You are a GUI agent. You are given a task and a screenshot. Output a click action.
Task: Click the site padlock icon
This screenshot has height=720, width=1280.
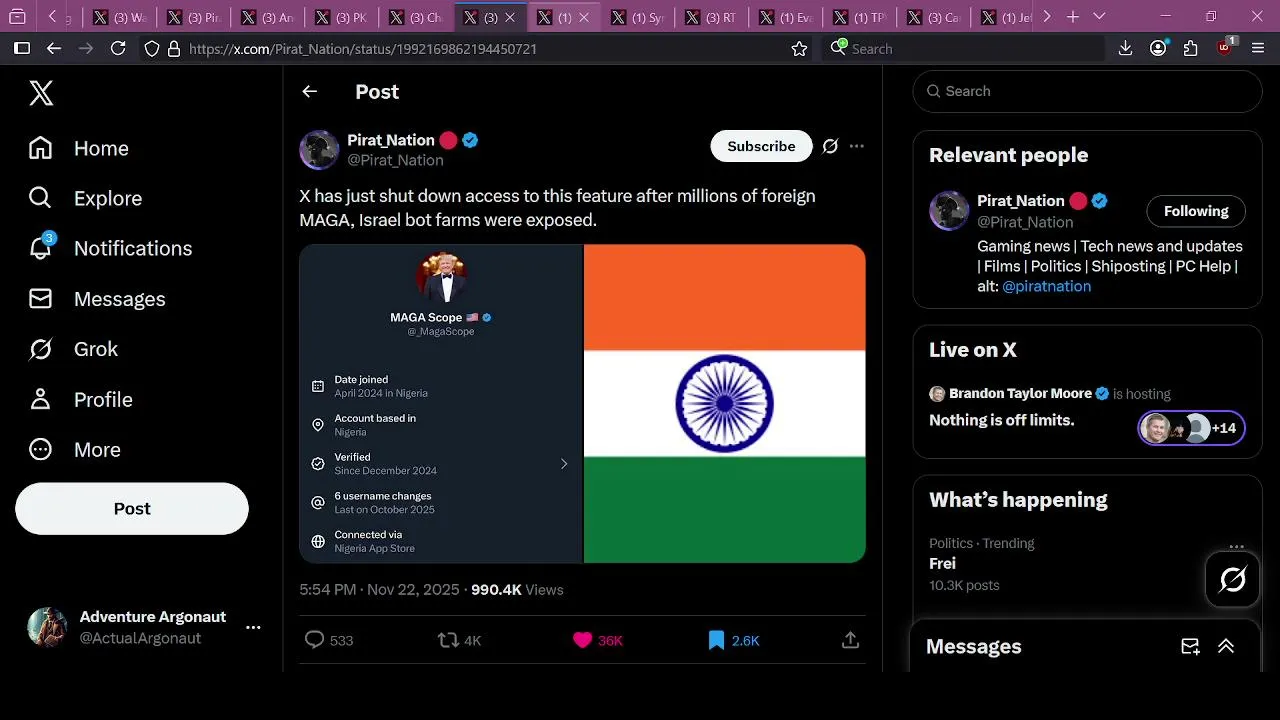174,48
